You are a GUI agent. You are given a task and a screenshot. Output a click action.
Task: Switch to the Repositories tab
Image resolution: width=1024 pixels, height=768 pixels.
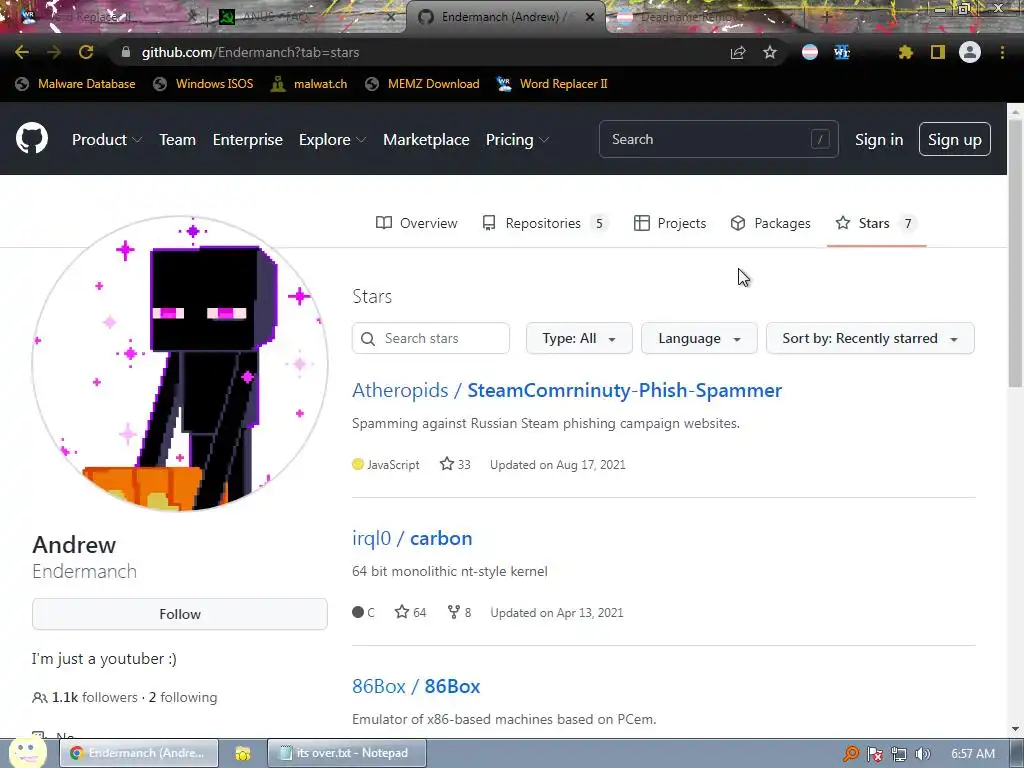544,223
